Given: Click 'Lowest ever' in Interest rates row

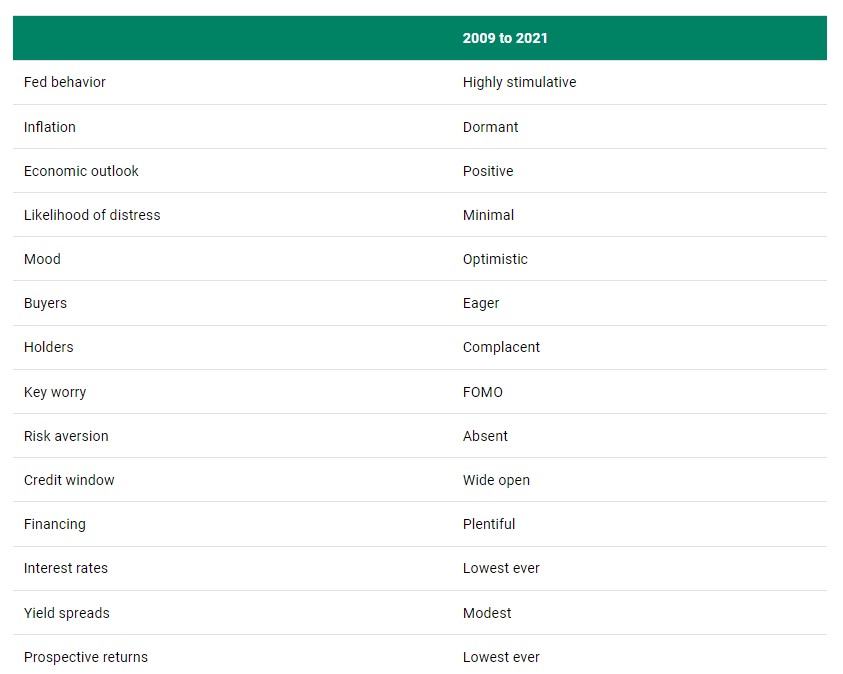Looking at the screenshot, I should pyautogui.click(x=501, y=568).
